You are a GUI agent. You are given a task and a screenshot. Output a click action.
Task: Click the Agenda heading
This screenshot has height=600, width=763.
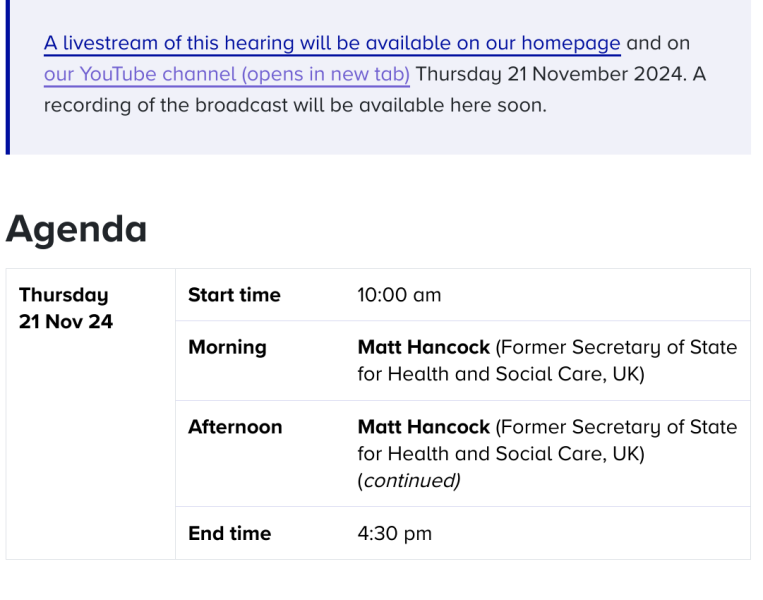coord(76,229)
